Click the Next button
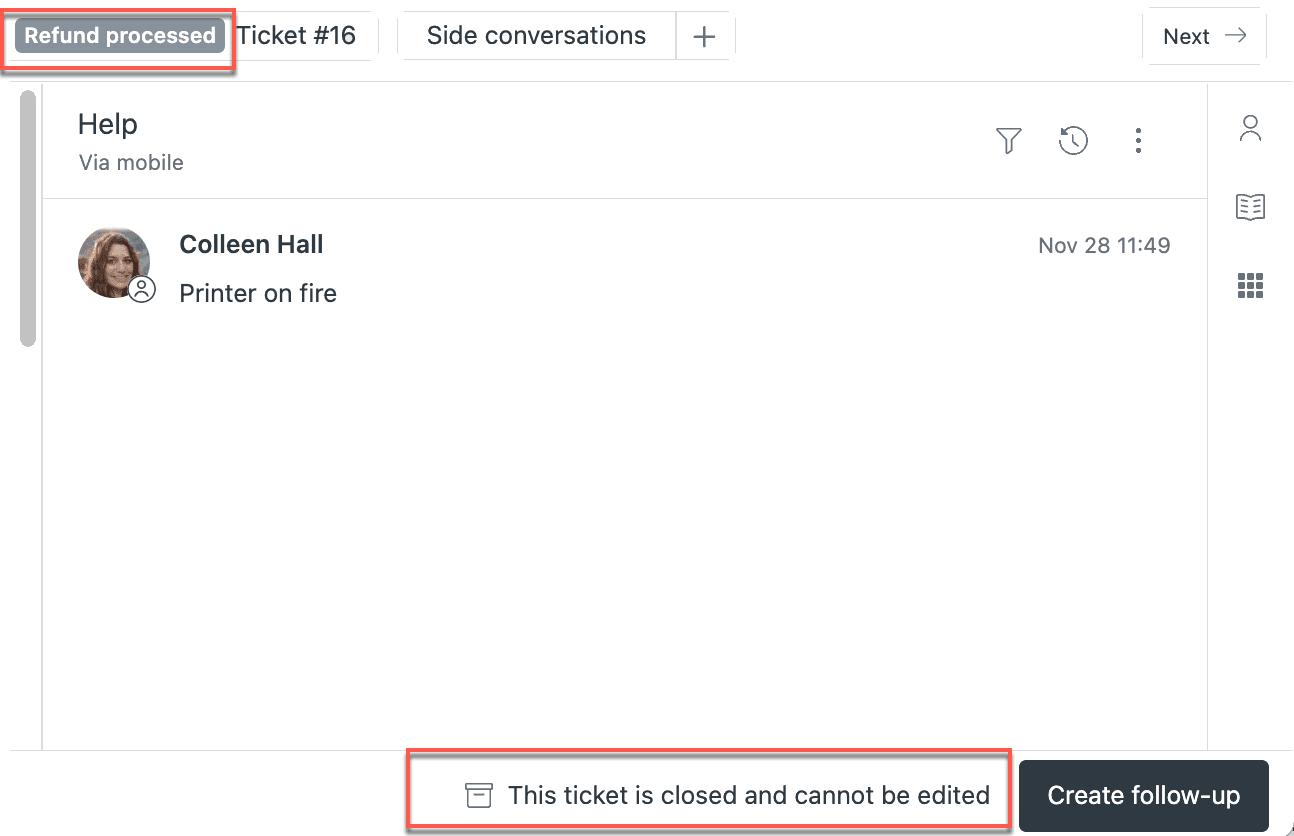The height and width of the screenshot is (836, 1294). 1204,36
